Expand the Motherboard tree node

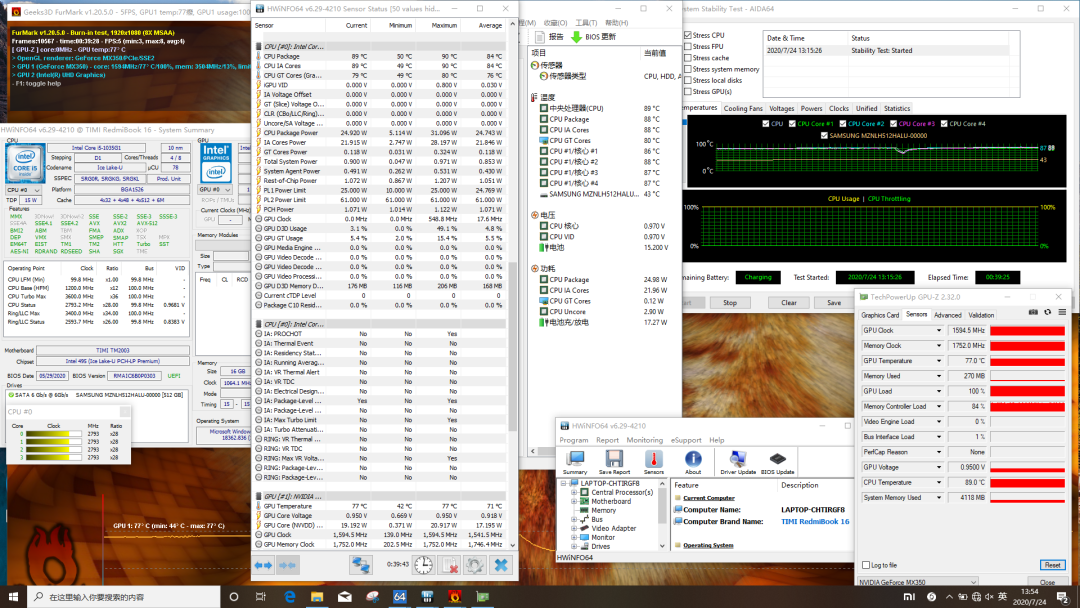pos(575,501)
